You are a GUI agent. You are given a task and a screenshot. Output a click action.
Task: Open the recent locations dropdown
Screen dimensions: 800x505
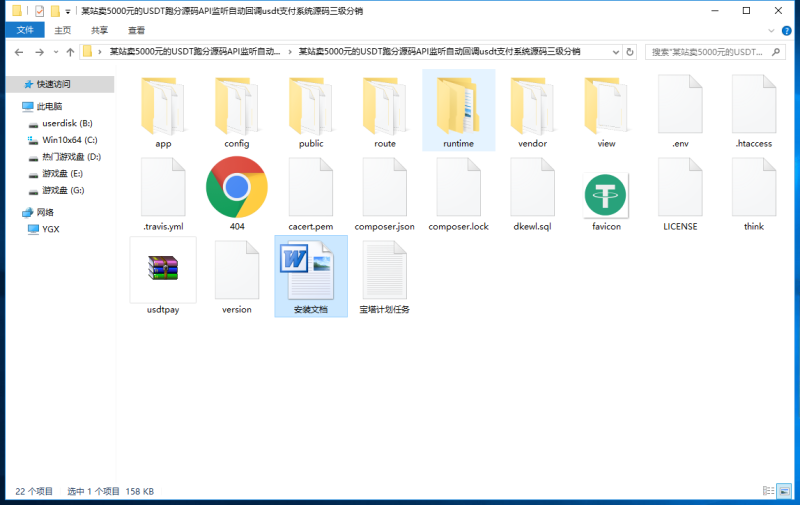point(56,52)
